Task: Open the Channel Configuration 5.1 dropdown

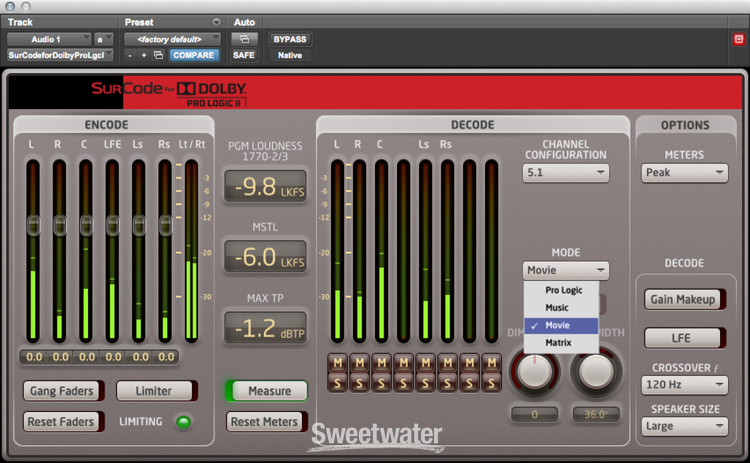Action: pos(565,173)
